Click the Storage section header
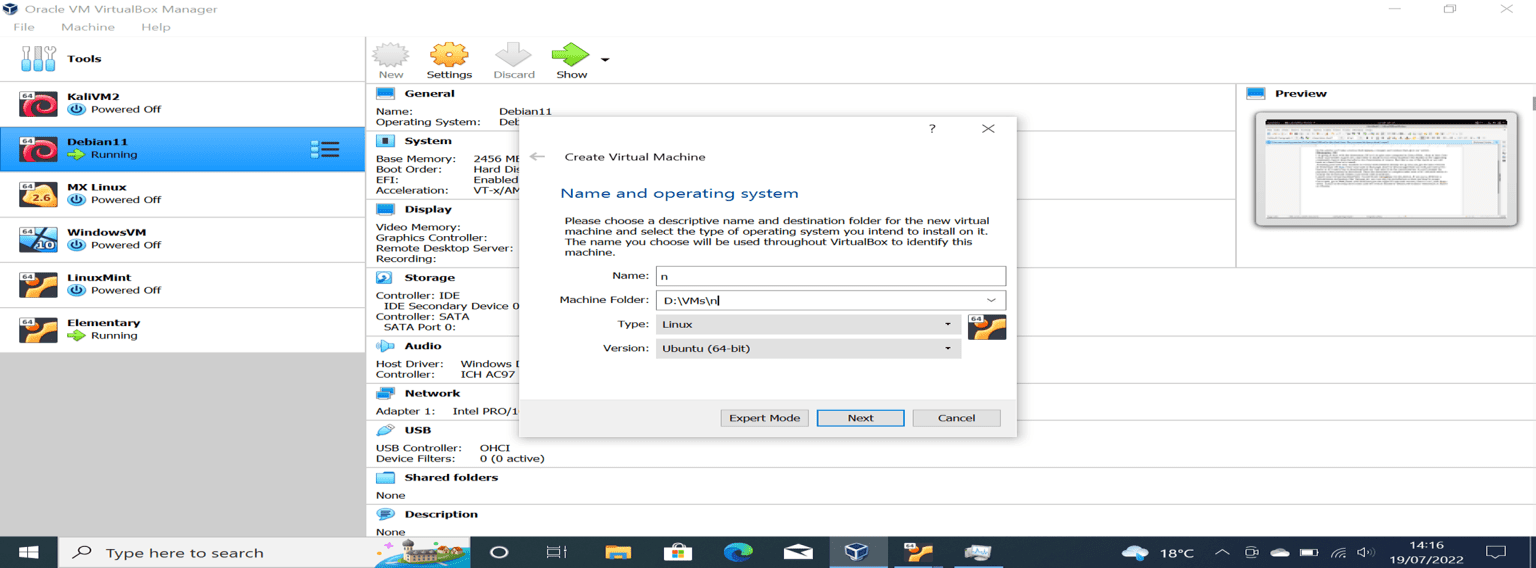Viewport: 1536px width, 568px height. [429, 277]
